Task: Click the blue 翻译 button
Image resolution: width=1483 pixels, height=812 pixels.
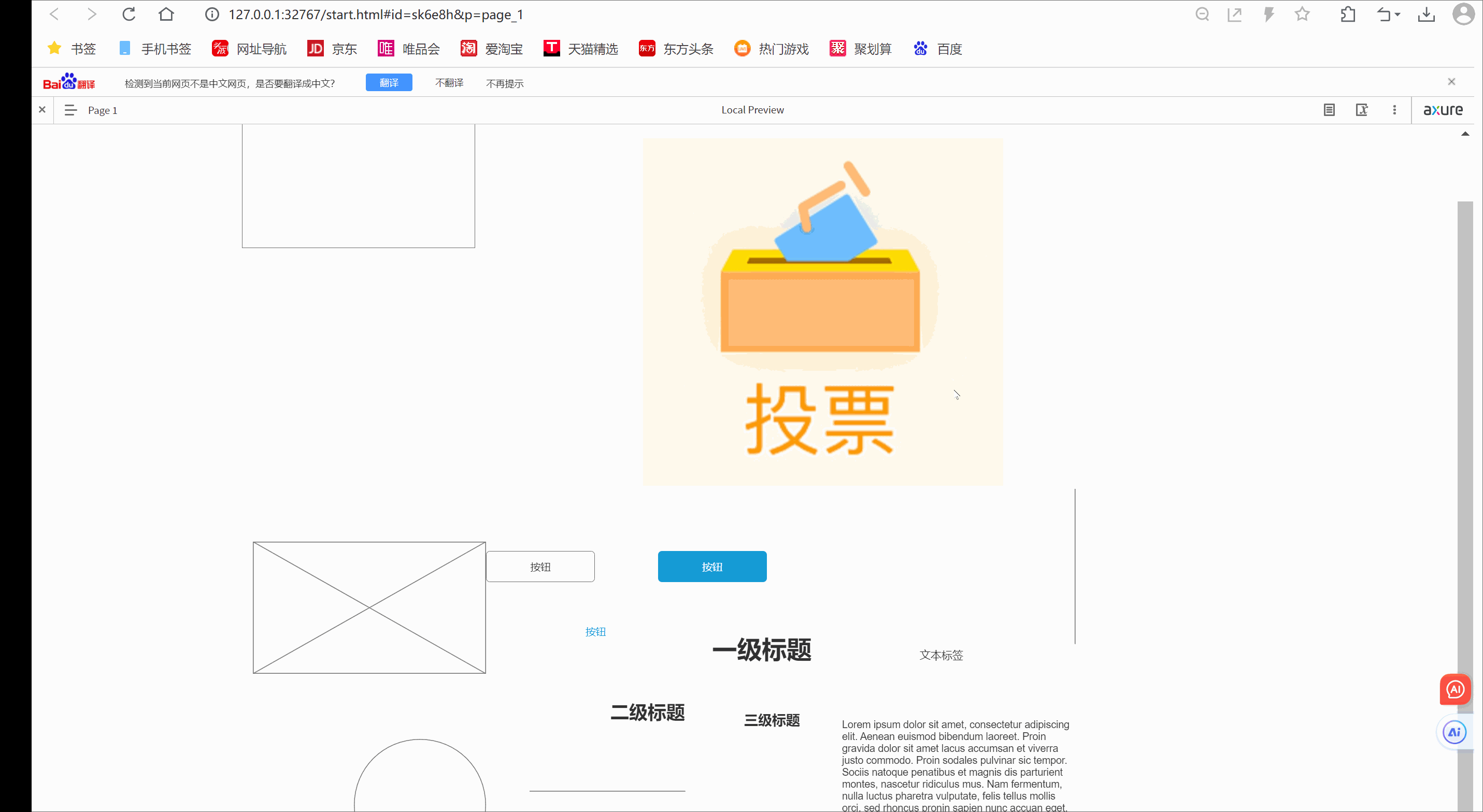Action: pos(389,83)
